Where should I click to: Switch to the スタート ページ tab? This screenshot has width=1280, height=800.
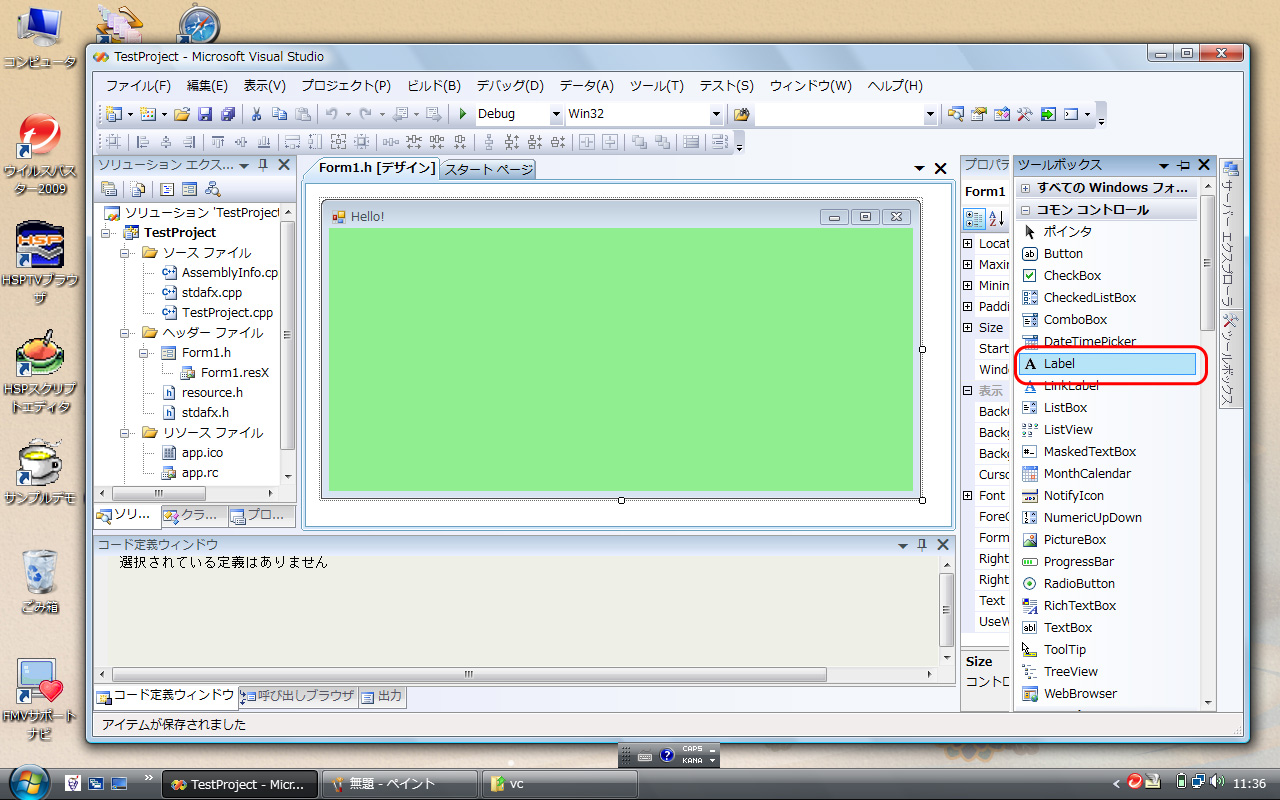coord(488,170)
